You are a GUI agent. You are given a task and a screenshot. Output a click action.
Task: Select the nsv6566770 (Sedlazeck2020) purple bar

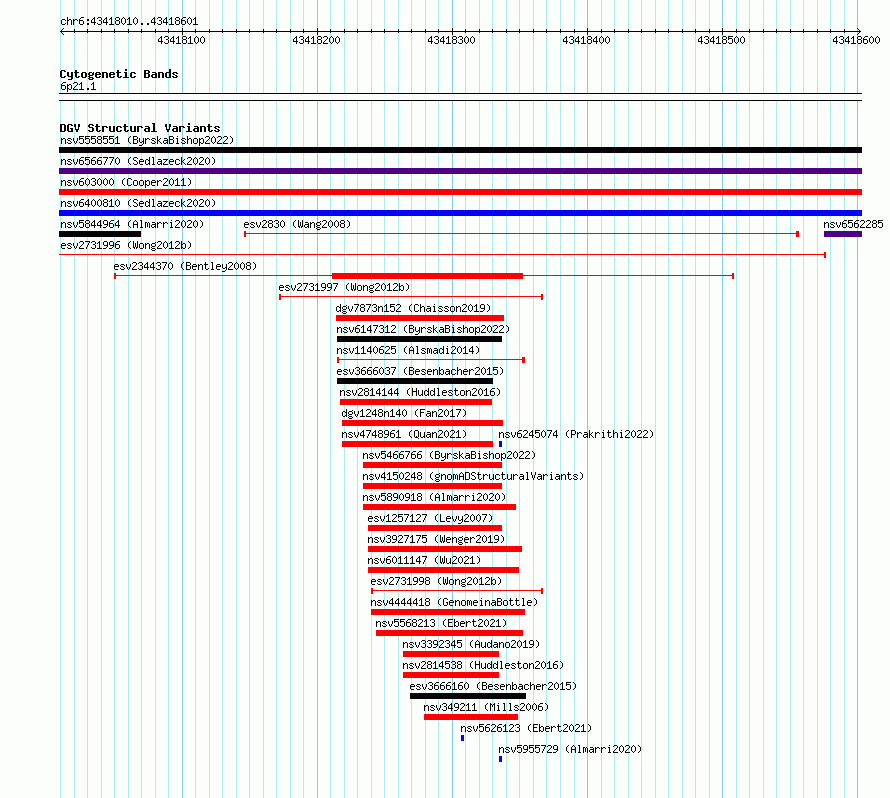(x=460, y=171)
